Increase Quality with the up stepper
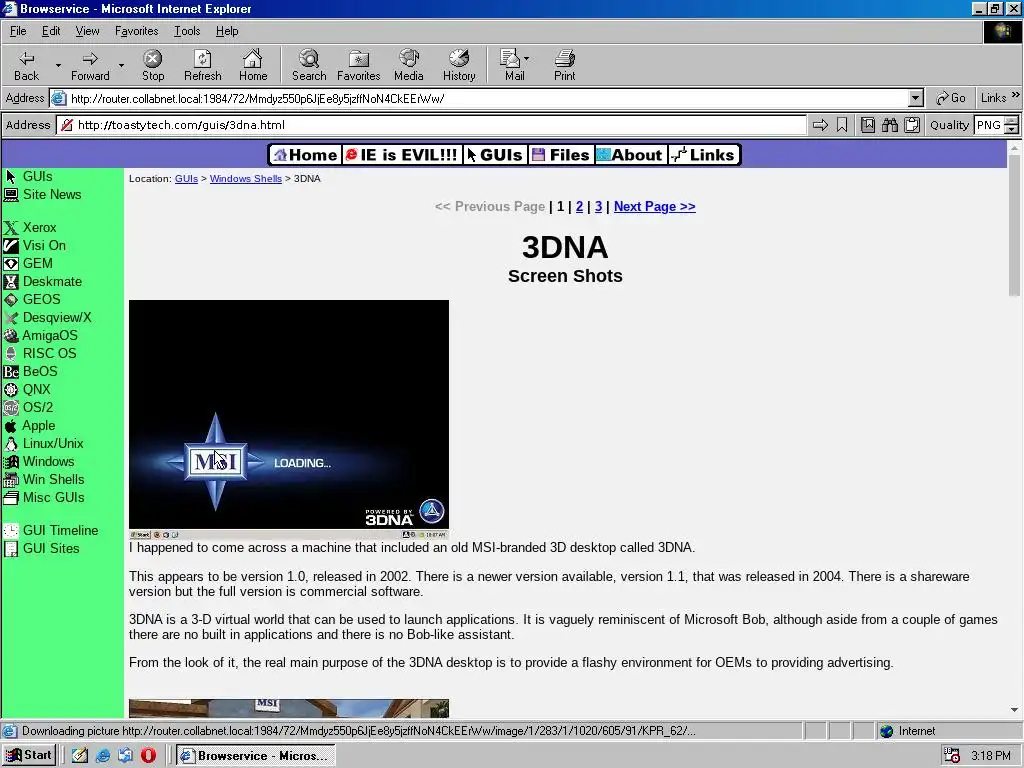The width and height of the screenshot is (1024, 768). pyautogui.click(x=1012, y=120)
